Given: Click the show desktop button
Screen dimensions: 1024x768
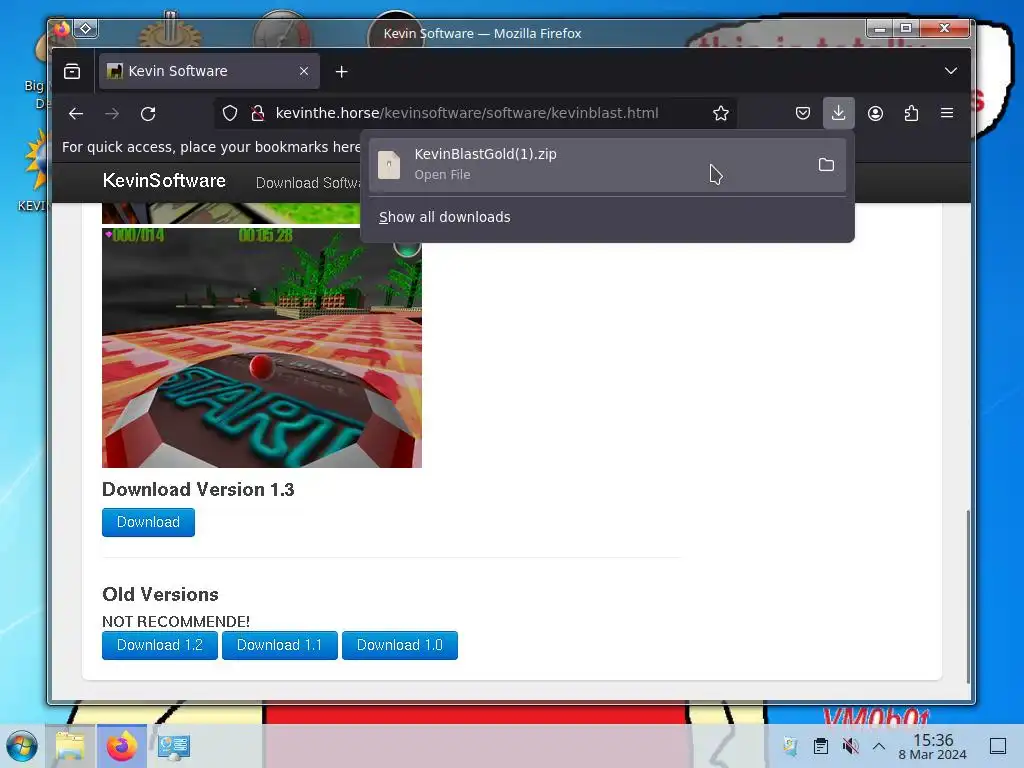Looking at the screenshot, I should (x=998, y=746).
